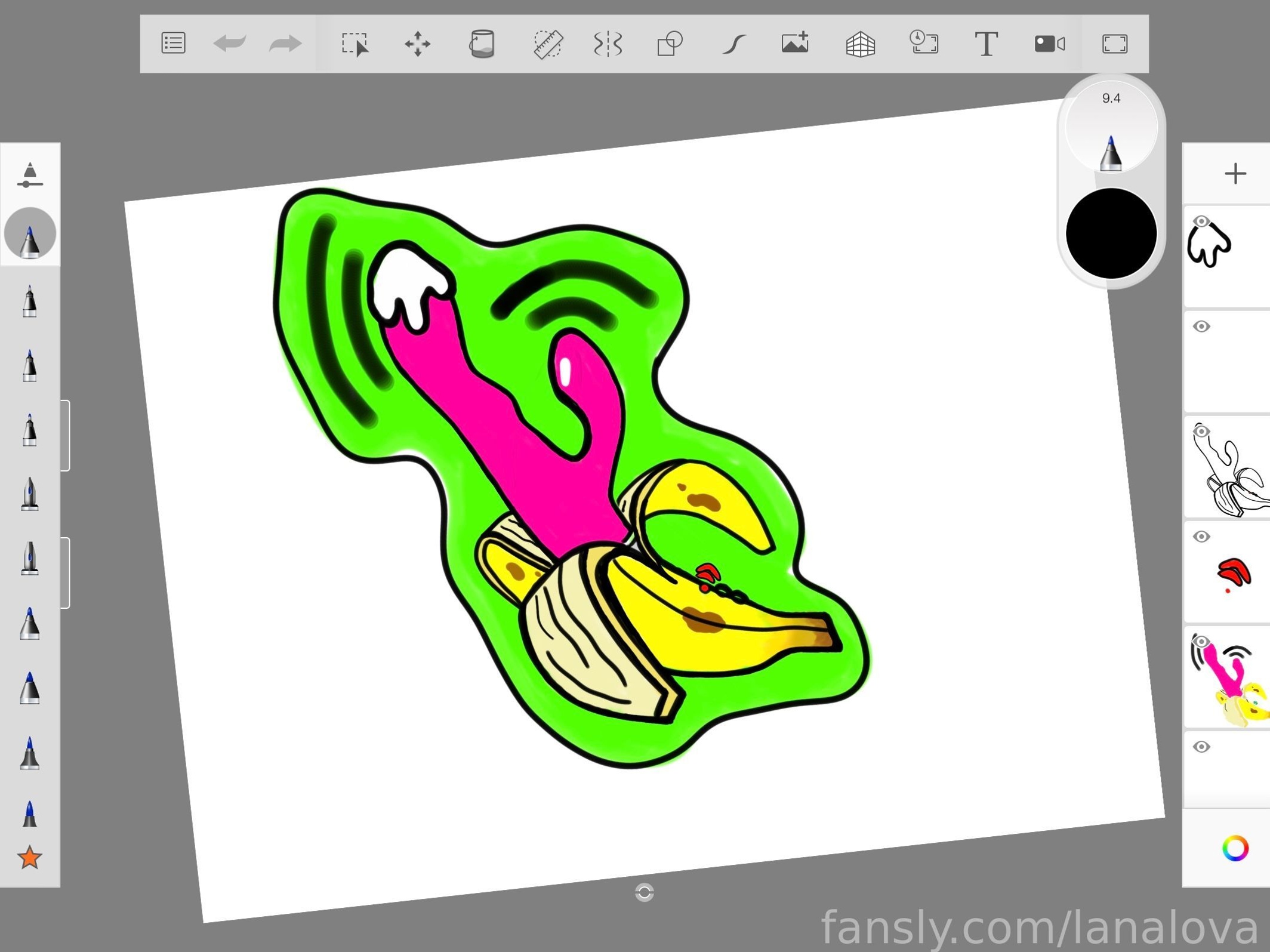Select the line-art outline layer thumbnail

1227,467
